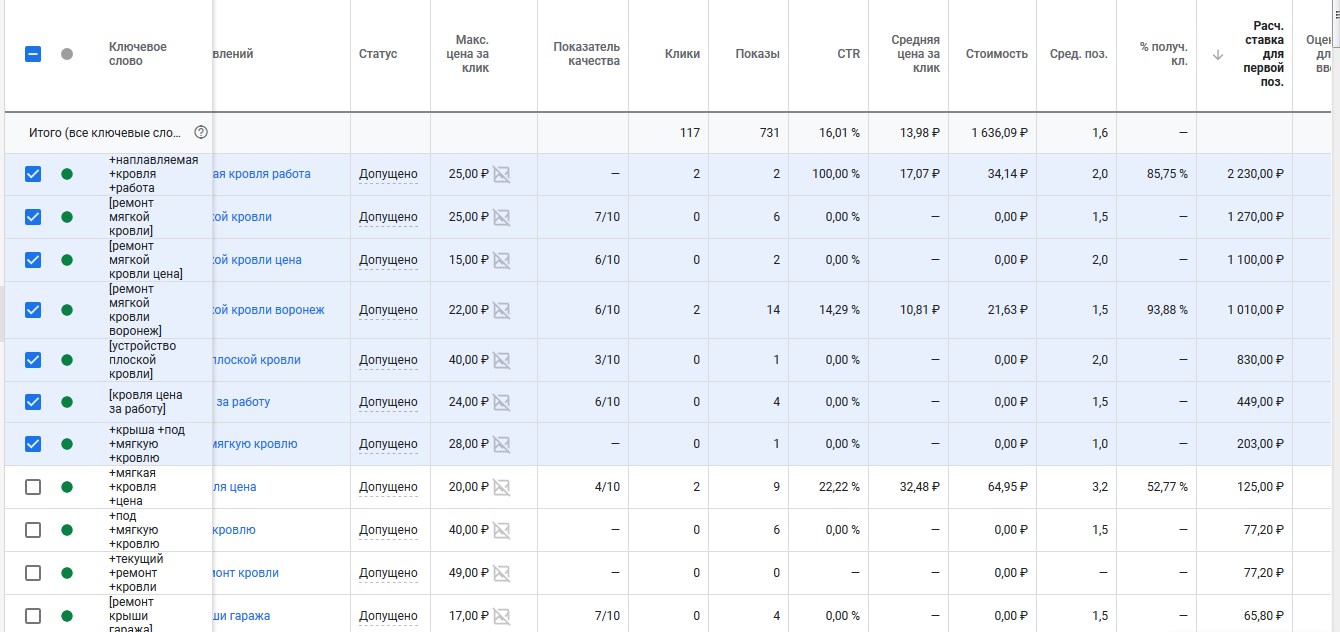Sort by the '% получ. кл.' column header
Image resolution: width=1340 pixels, height=632 pixels.
pos(1164,54)
